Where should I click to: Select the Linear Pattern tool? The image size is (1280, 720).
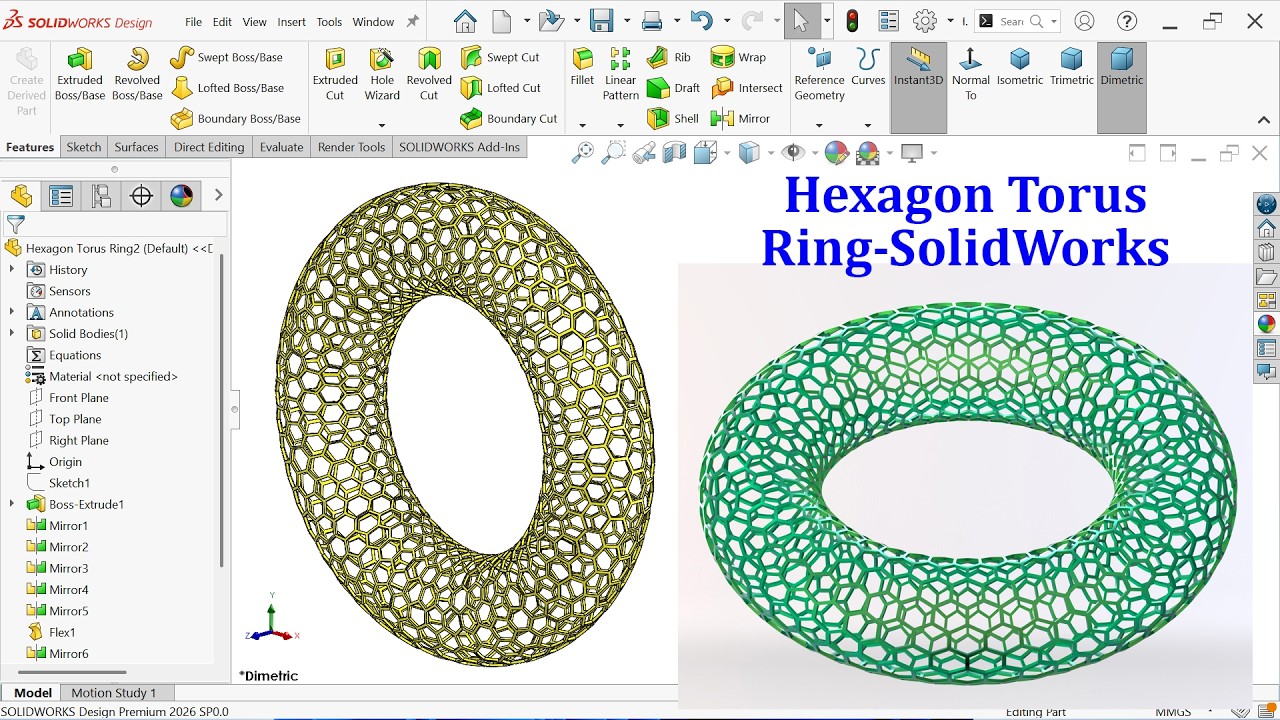[620, 74]
